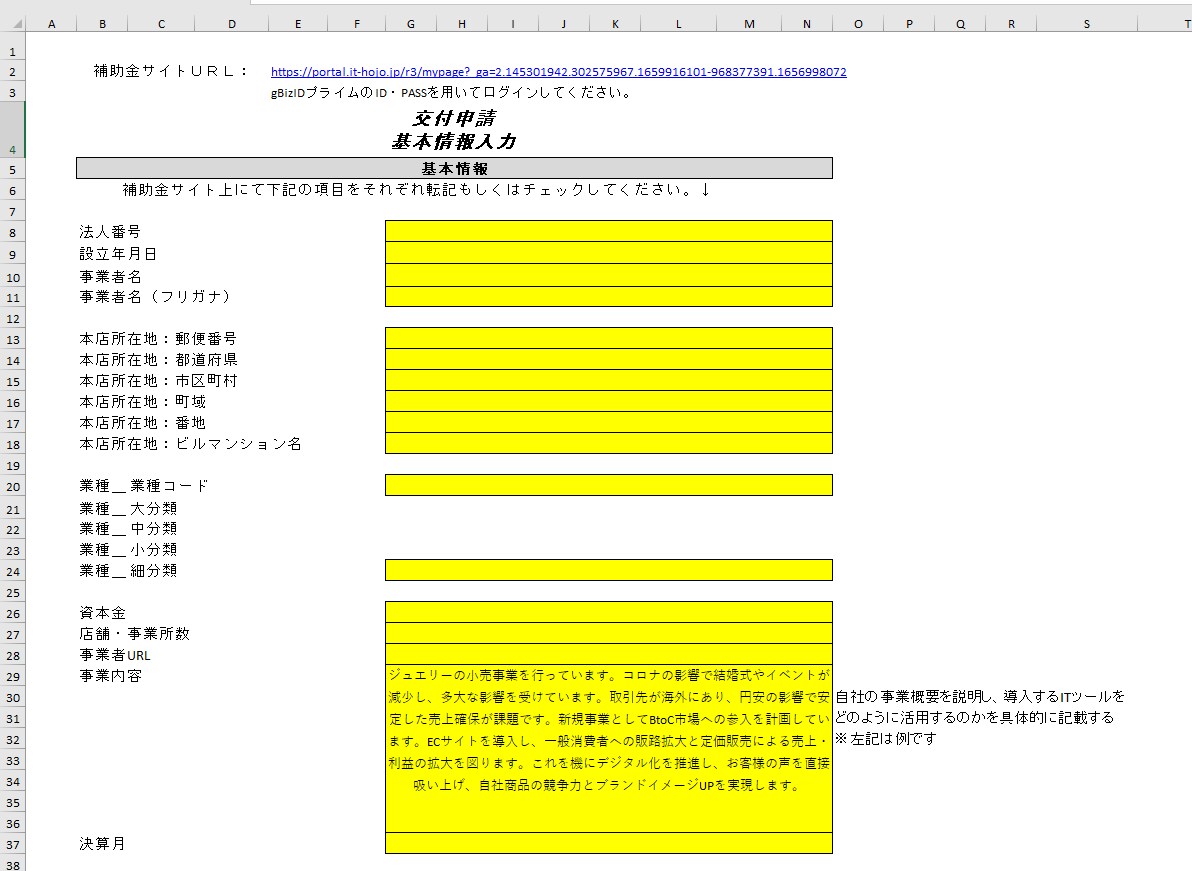Click the 決算月 input cell
Screen dimensions: 1192x871
click(609, 843)
